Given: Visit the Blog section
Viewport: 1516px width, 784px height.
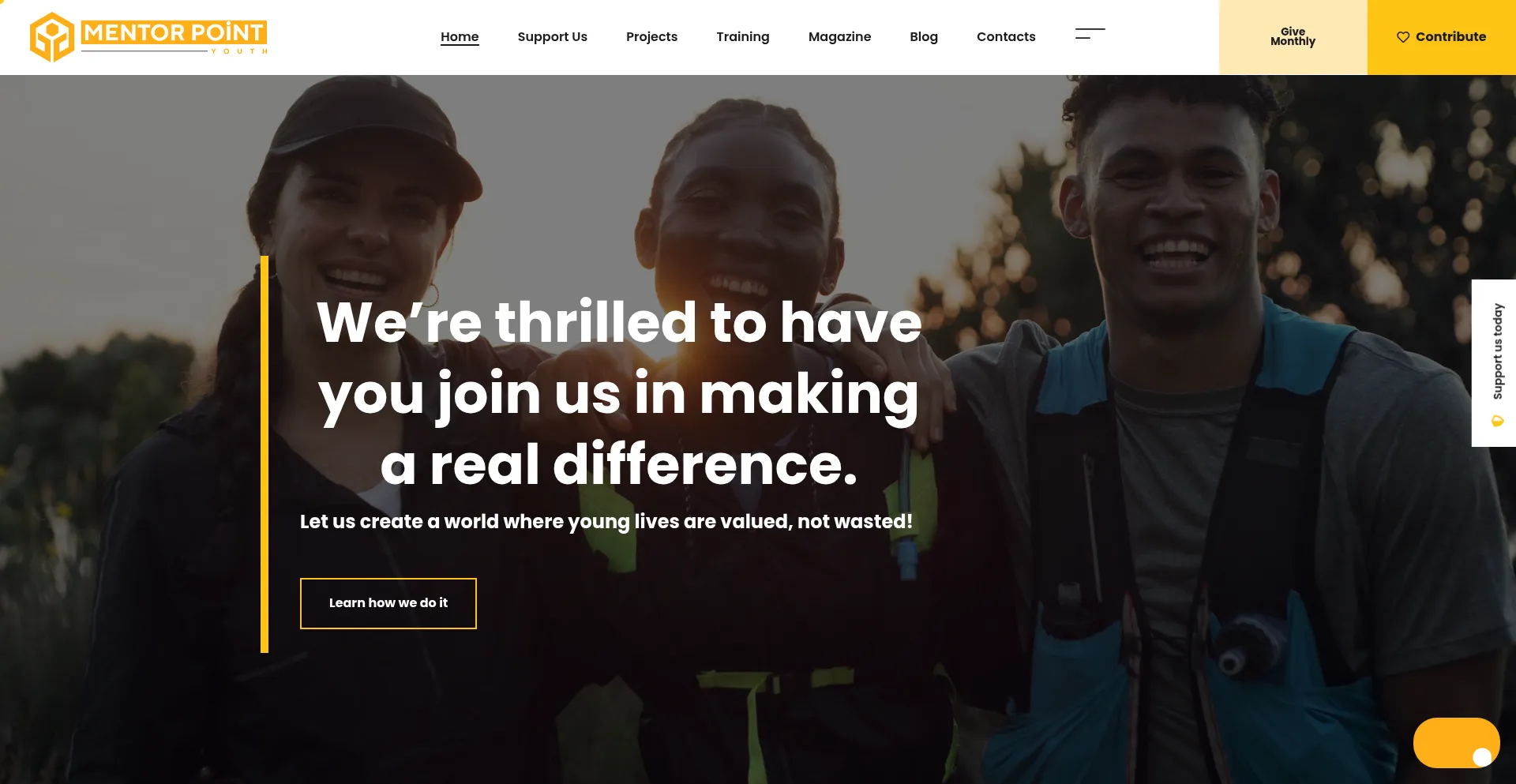Looking at the screenshot, I should [924, 37].
